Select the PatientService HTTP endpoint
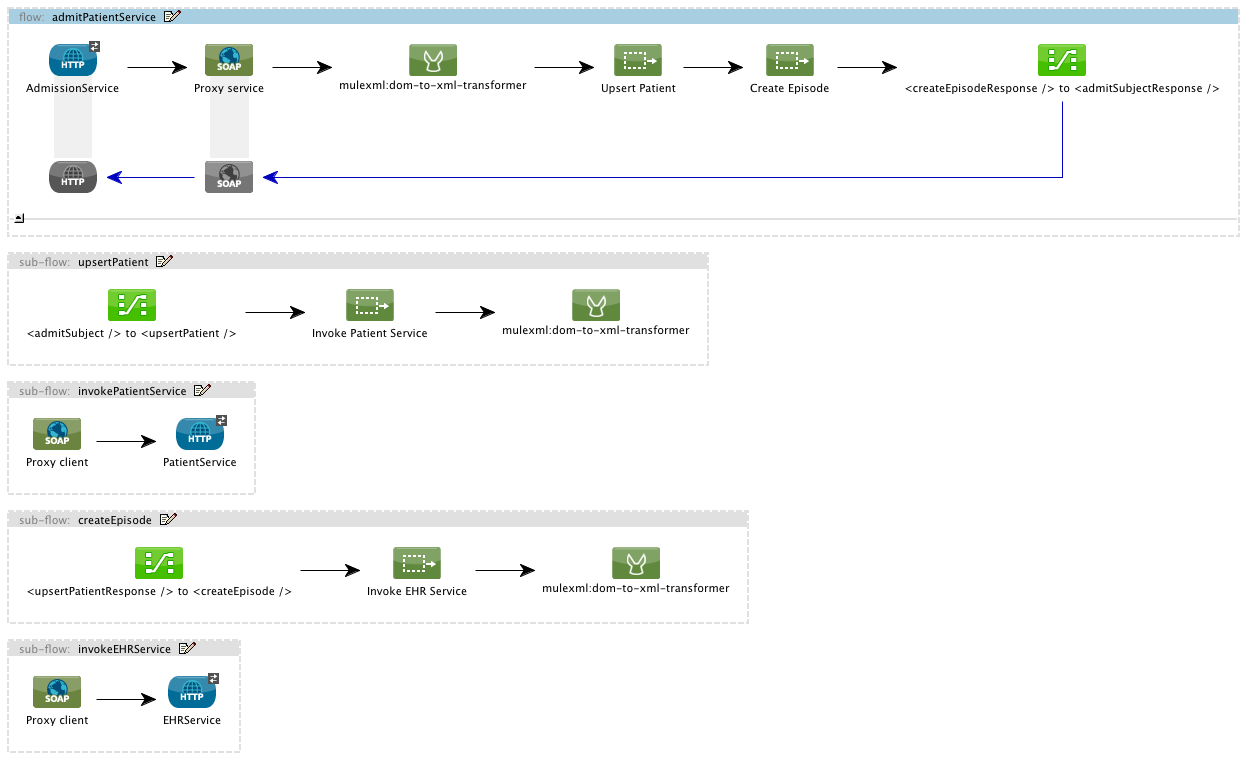1247x760 pixels. (199, 434)
